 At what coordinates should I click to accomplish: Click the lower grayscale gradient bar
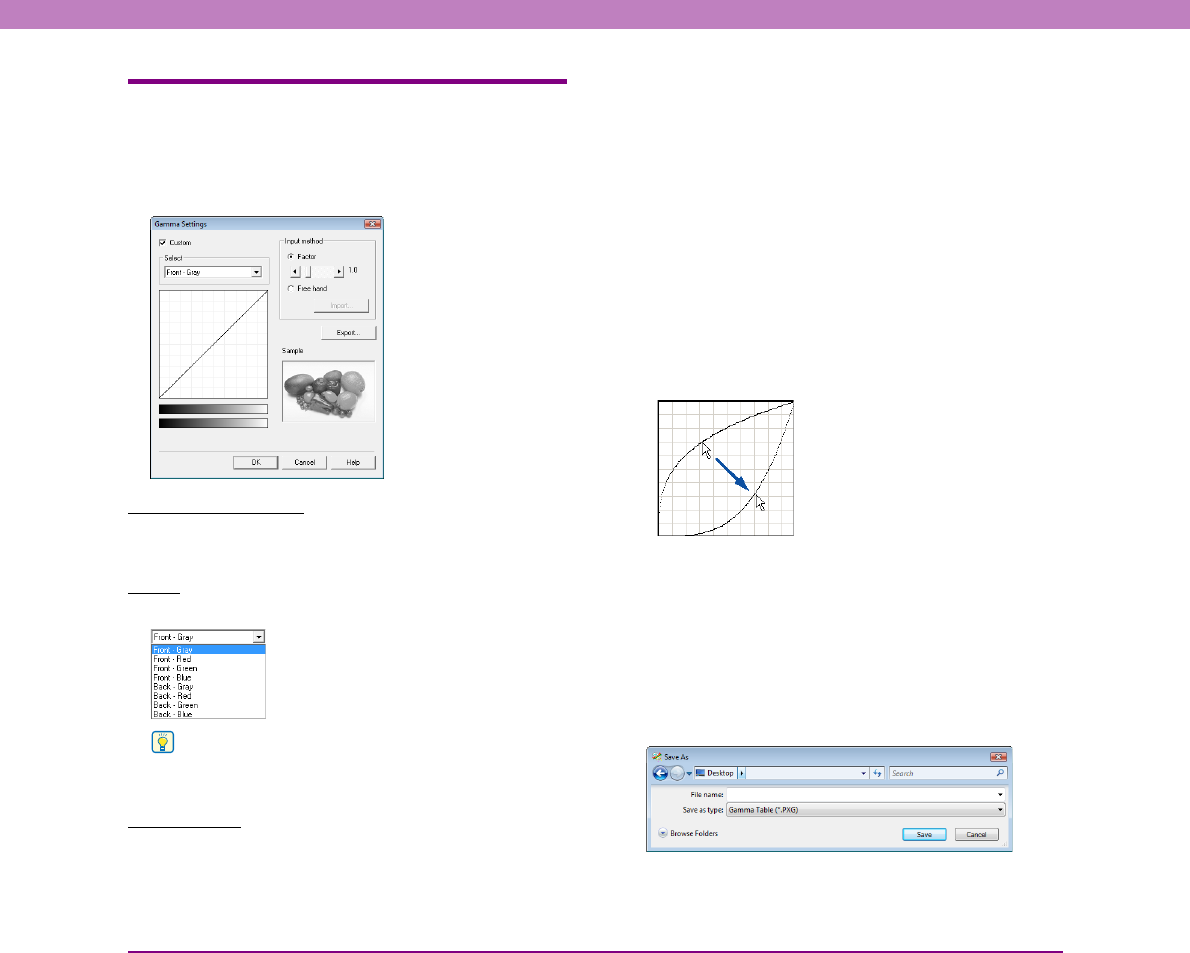coord(213,423)
